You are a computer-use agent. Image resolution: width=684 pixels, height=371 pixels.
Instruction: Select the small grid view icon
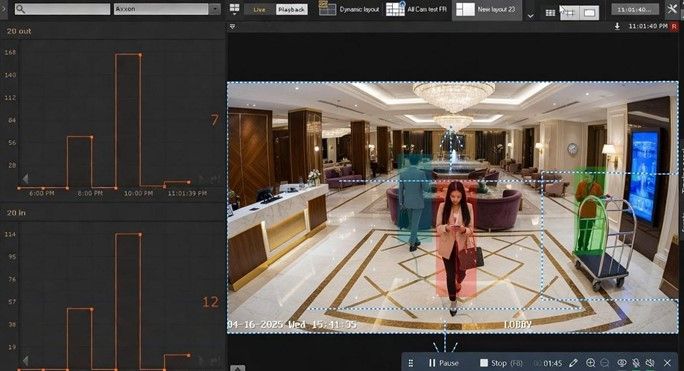pos(551,13)
